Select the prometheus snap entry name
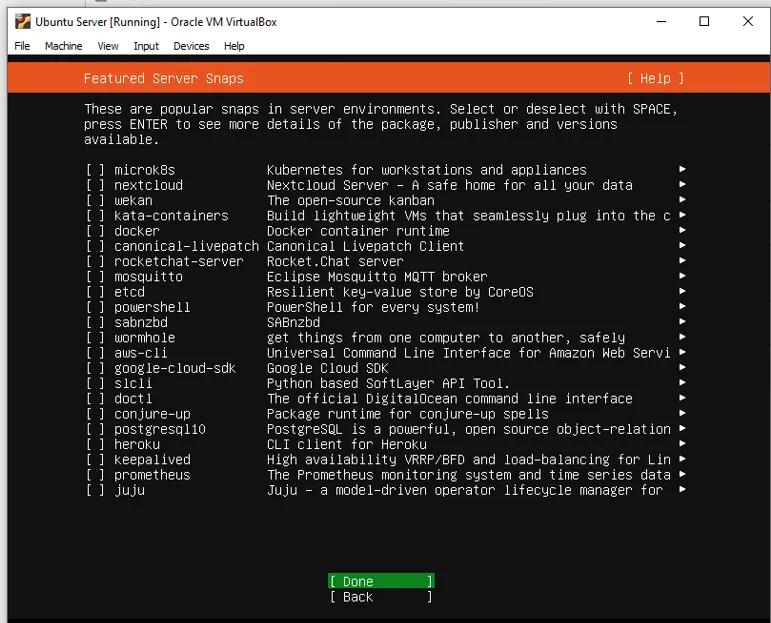 coord(152,475)
